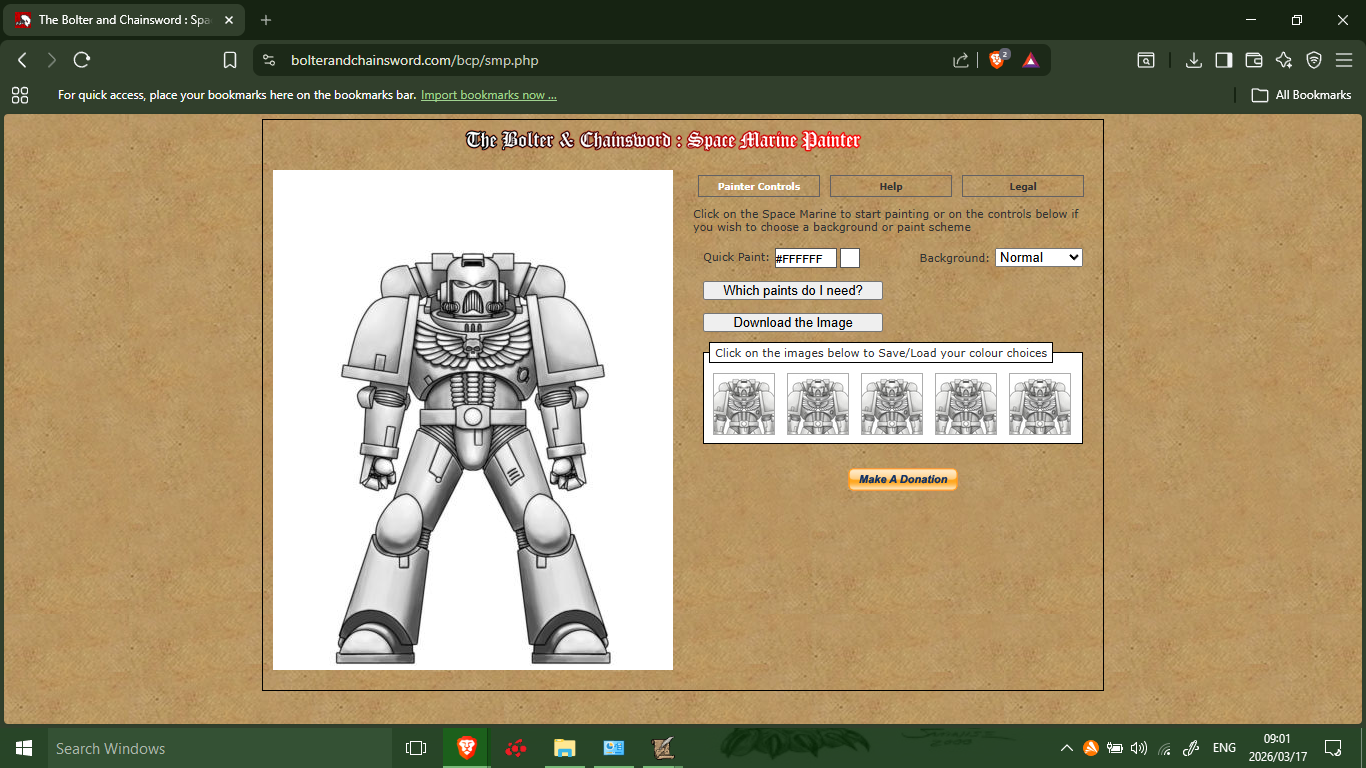This screenshot has height=768, width=1366.
Task: Open the Brave Wallet icon
Action: pos(1254,60)
